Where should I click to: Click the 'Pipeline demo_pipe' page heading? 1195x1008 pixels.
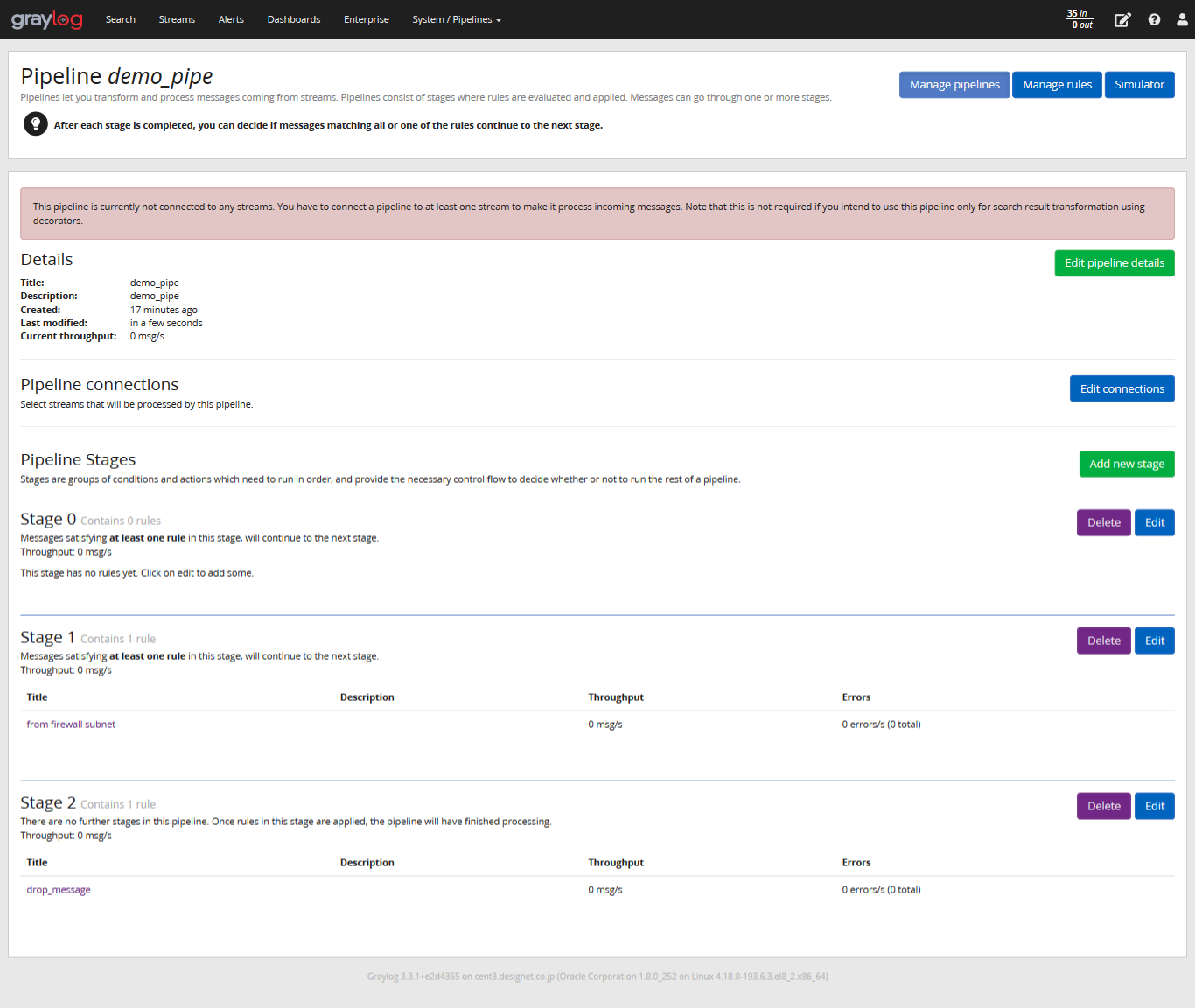[116, 77]
